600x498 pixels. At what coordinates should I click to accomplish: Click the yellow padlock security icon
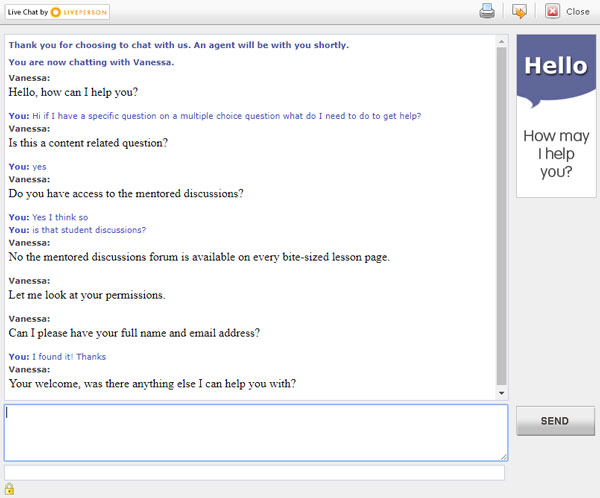10,489
